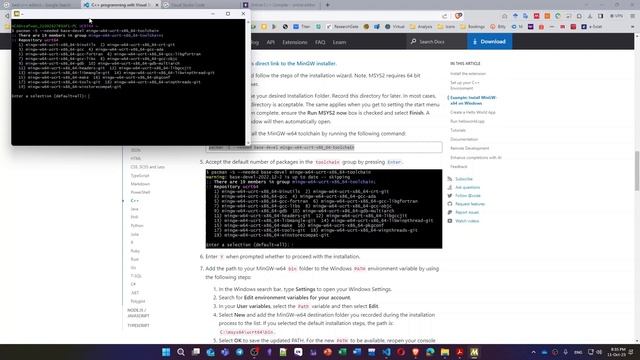The image size is (640, 360).
Task: Follow the direct link to the MinGW installer
Action: (295, 64)
